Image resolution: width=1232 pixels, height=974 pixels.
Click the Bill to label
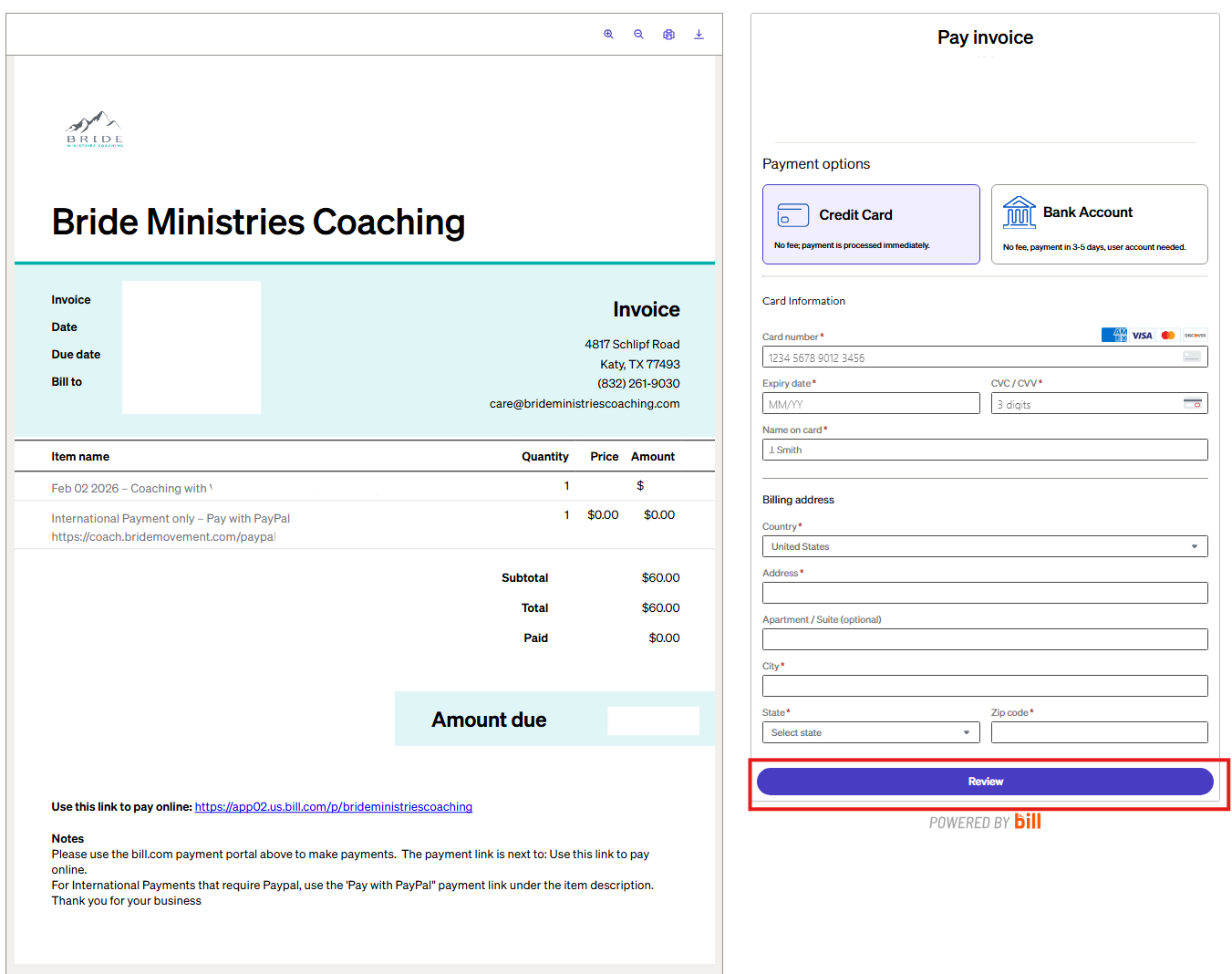click(x=67, y=382)
